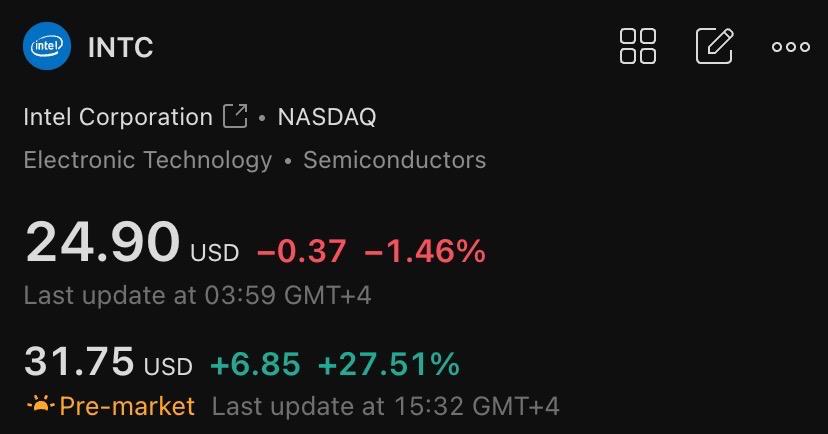Screen dimensions: 828x434
Task: Click the +27.51% pre-market percent change
Action: (x=389, y=364)
